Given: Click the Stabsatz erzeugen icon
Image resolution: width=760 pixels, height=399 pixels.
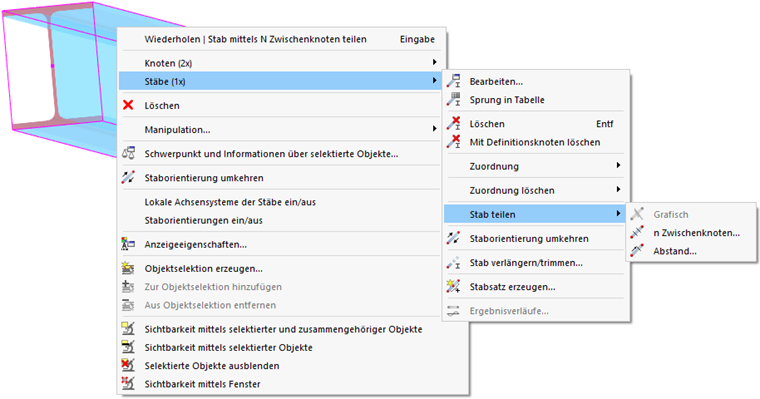Looking at the screenshot, I should click(453, 287).
